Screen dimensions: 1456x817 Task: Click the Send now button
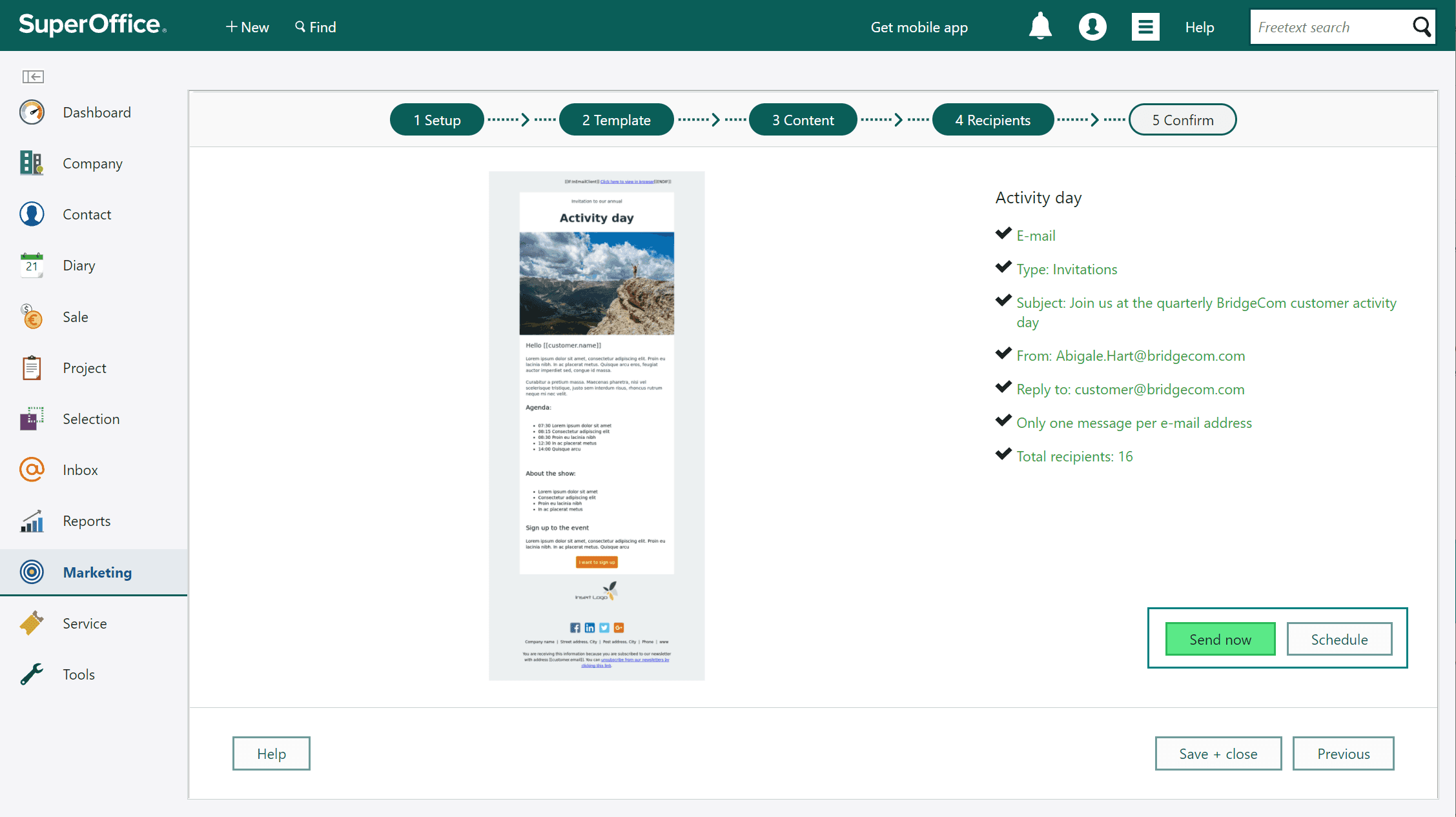[x=1220, y=639]
